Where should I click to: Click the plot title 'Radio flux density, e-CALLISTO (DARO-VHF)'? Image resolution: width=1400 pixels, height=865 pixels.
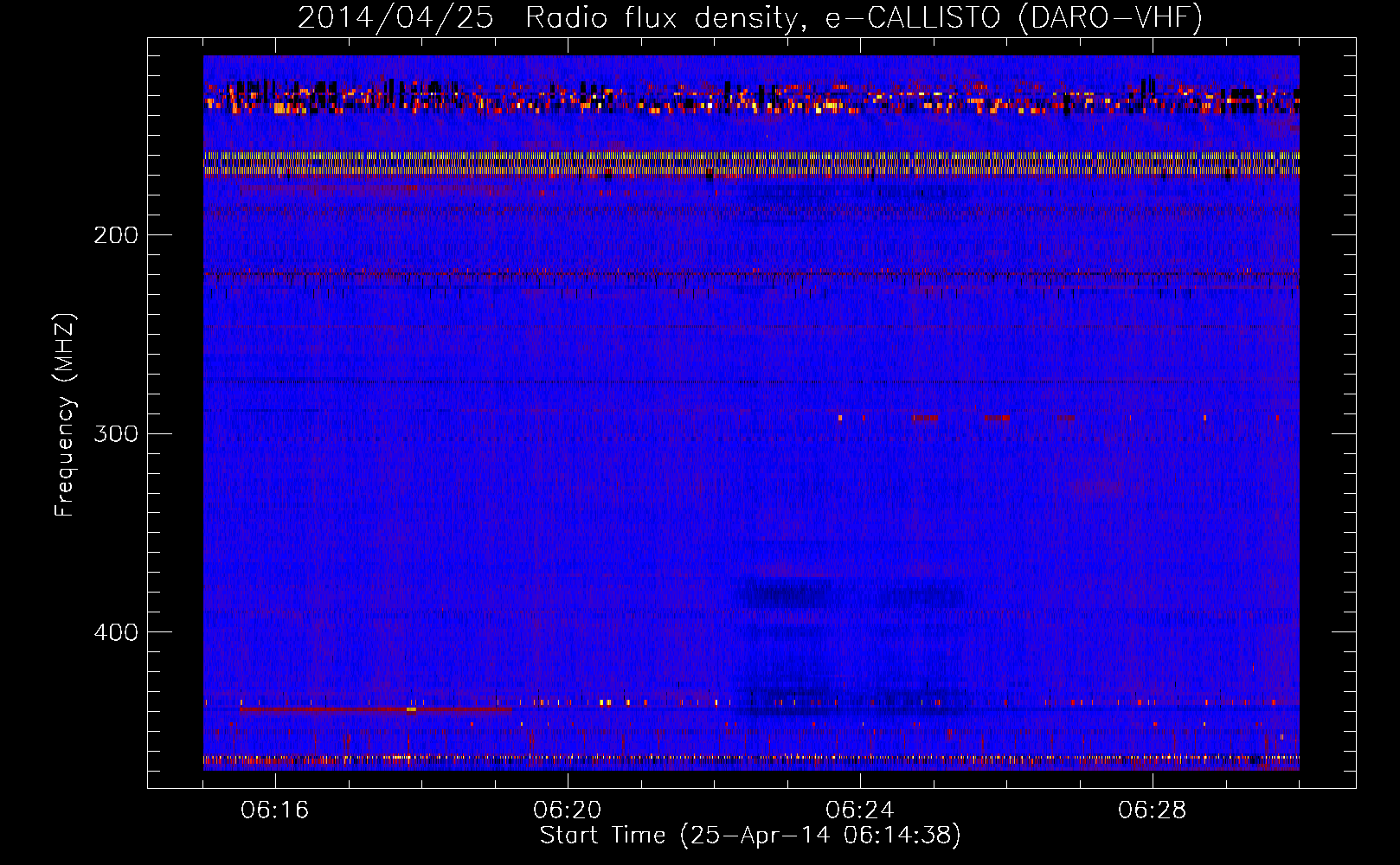(x=864, y=17)
